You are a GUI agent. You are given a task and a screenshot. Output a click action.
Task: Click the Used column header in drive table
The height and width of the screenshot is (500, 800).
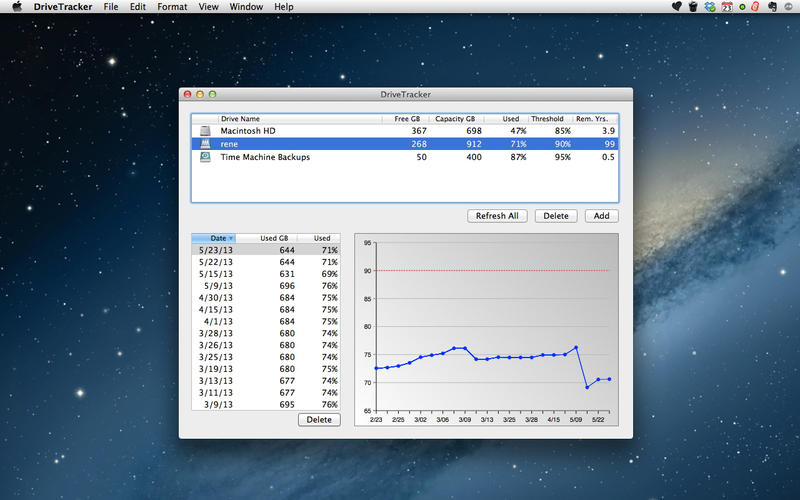click(506, 119)
